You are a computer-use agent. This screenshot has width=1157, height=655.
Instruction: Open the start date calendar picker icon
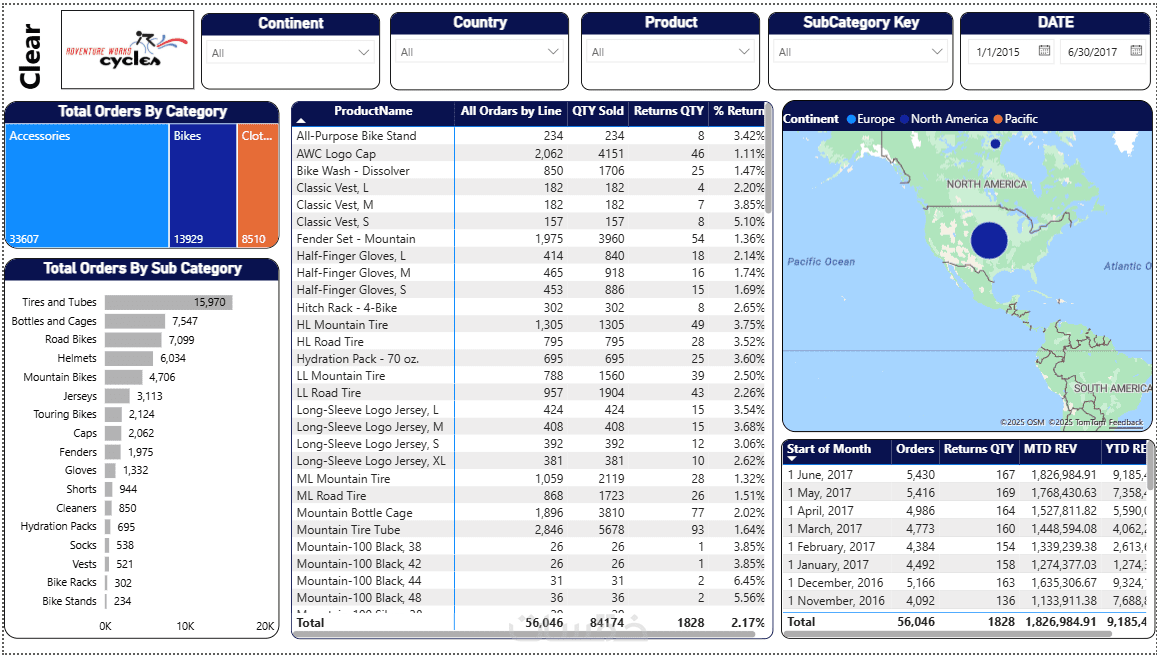click(1044, 51)
